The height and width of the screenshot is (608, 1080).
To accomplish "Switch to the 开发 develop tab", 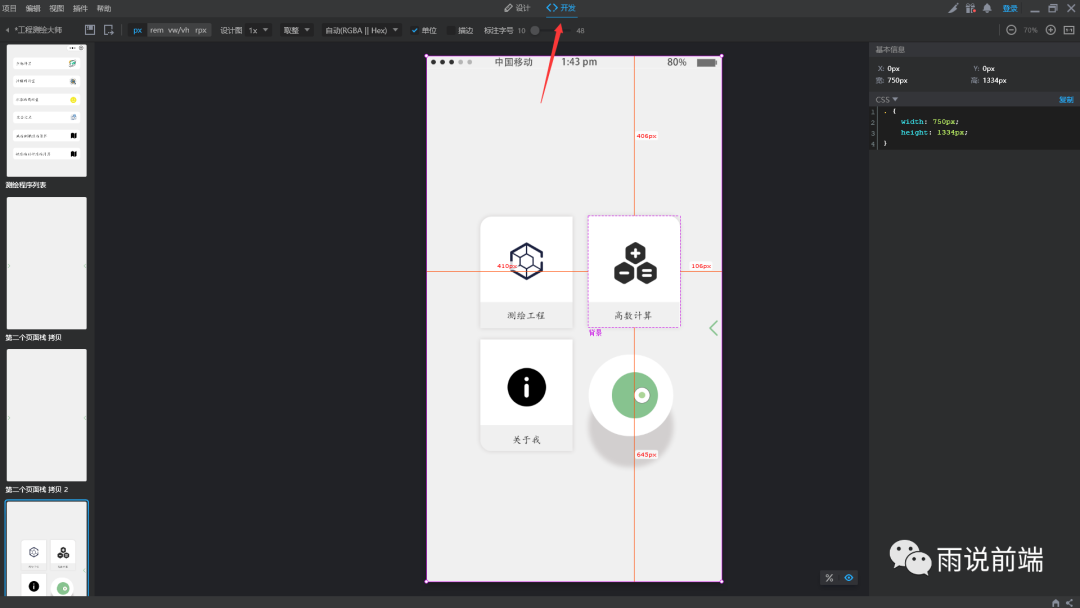I will (561, 8).
